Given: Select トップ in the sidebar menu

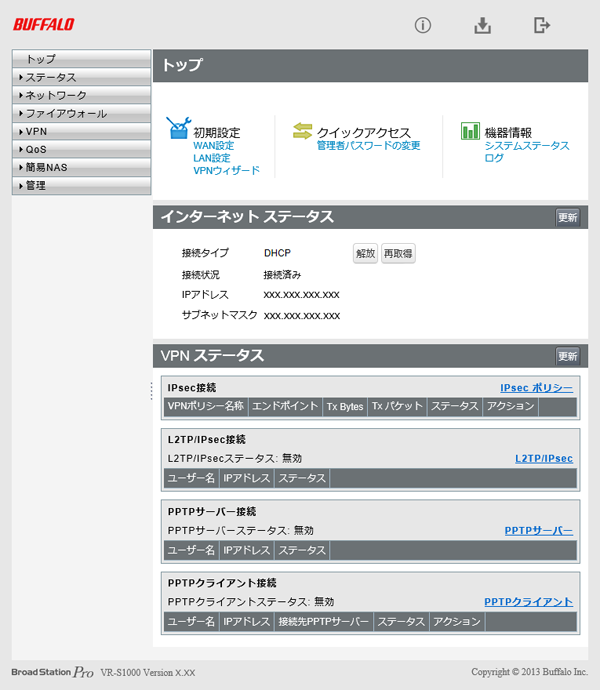Looking at the screenshot, I should tap(81, 59).
